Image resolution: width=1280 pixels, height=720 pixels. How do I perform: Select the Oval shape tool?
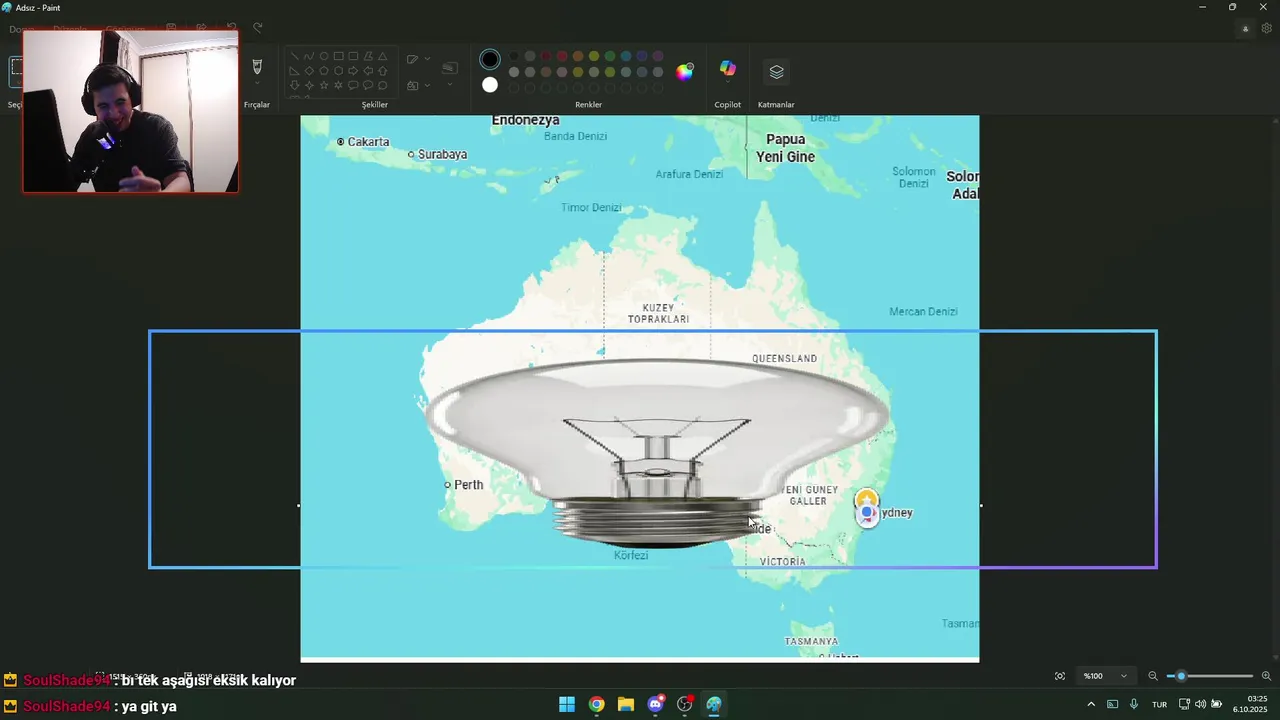coord(324,56)
